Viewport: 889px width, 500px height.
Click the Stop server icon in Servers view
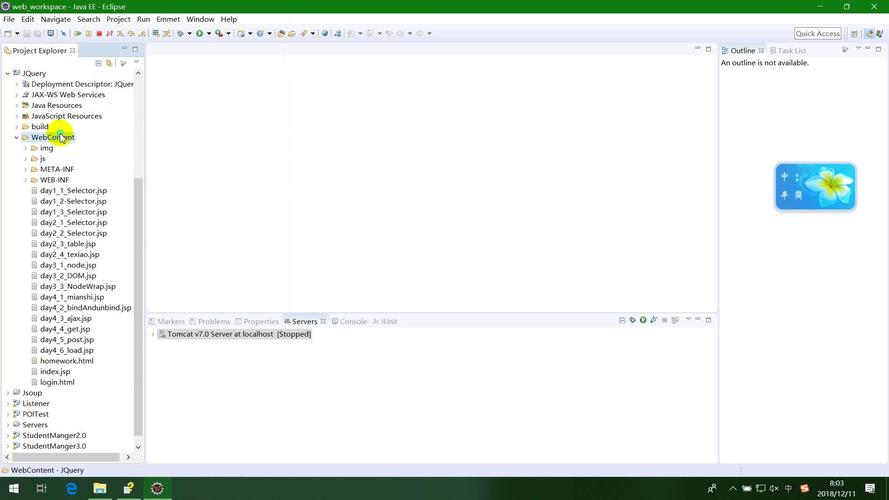[664, 320]
